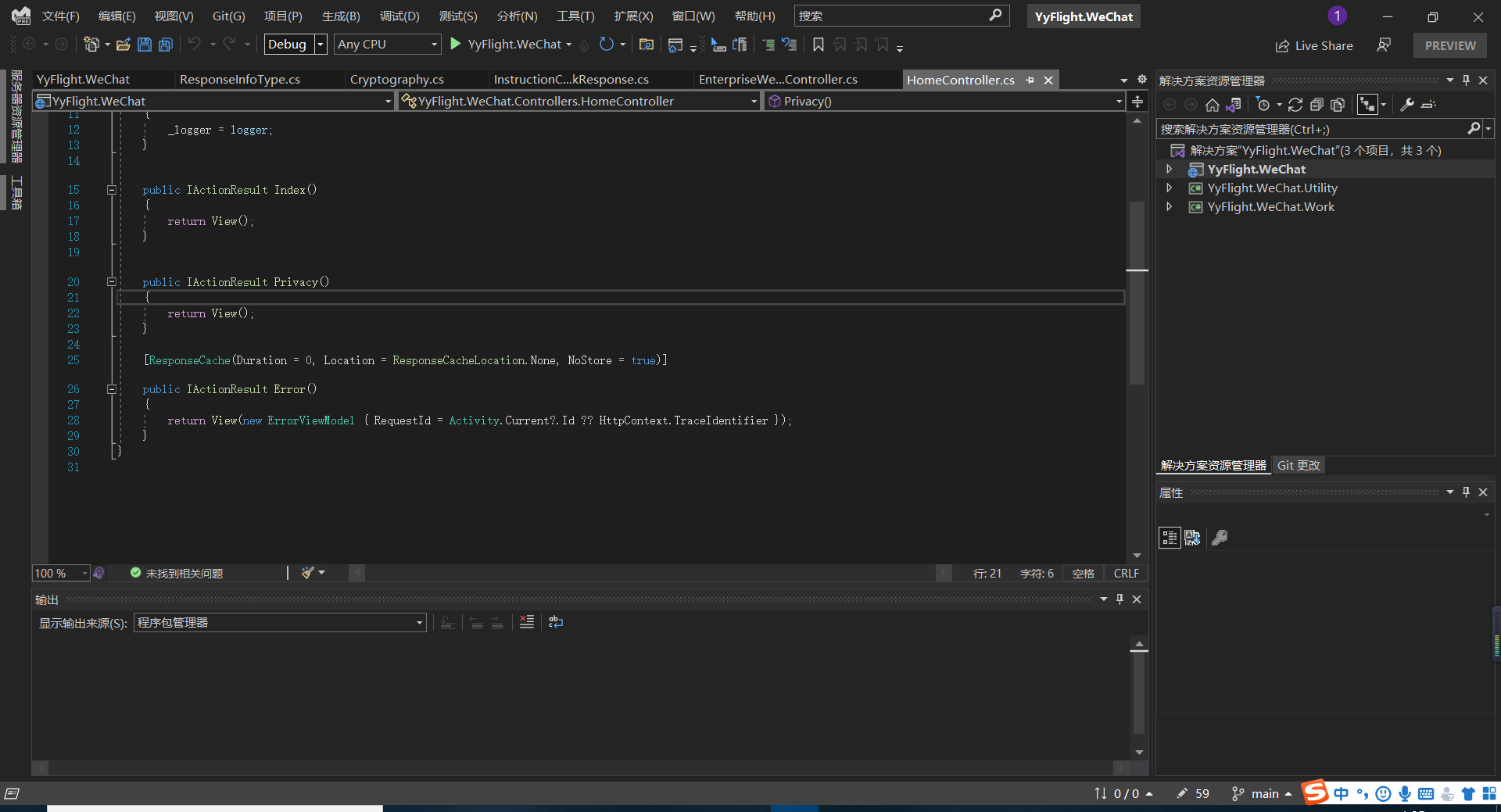The width and height of the screenshot is (1501, 812).
Task: Toggle auto-hide pin on Output panel
Action: 1119,599
